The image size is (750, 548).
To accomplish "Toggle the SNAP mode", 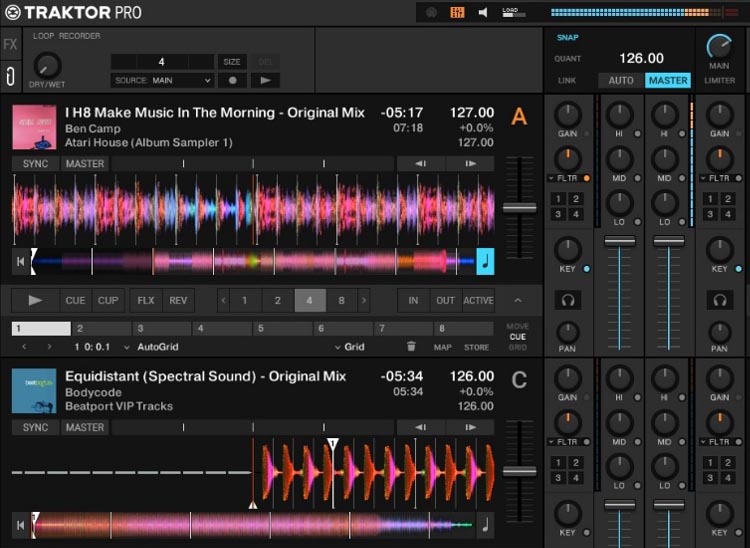I will pos(567,37).
